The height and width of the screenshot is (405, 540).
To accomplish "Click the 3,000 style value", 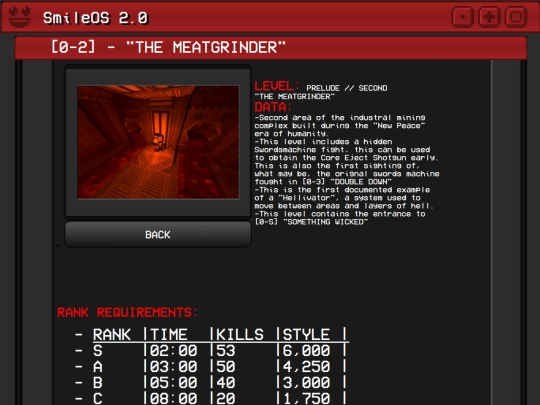I will (306, 382).
